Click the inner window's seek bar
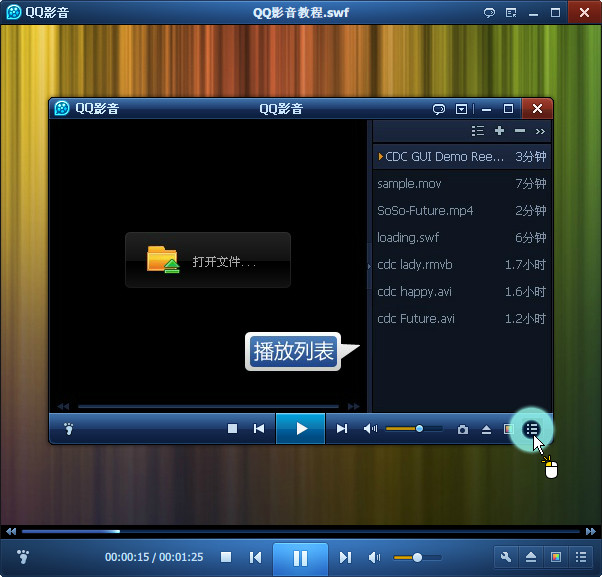 (208, 406)
